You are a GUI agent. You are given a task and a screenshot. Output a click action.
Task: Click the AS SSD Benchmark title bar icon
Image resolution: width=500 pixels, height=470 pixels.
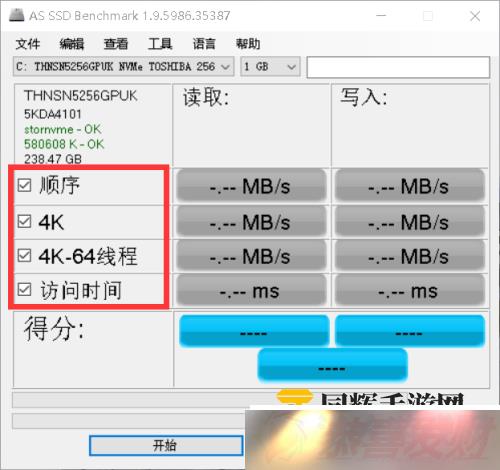[x=16, y=15]
